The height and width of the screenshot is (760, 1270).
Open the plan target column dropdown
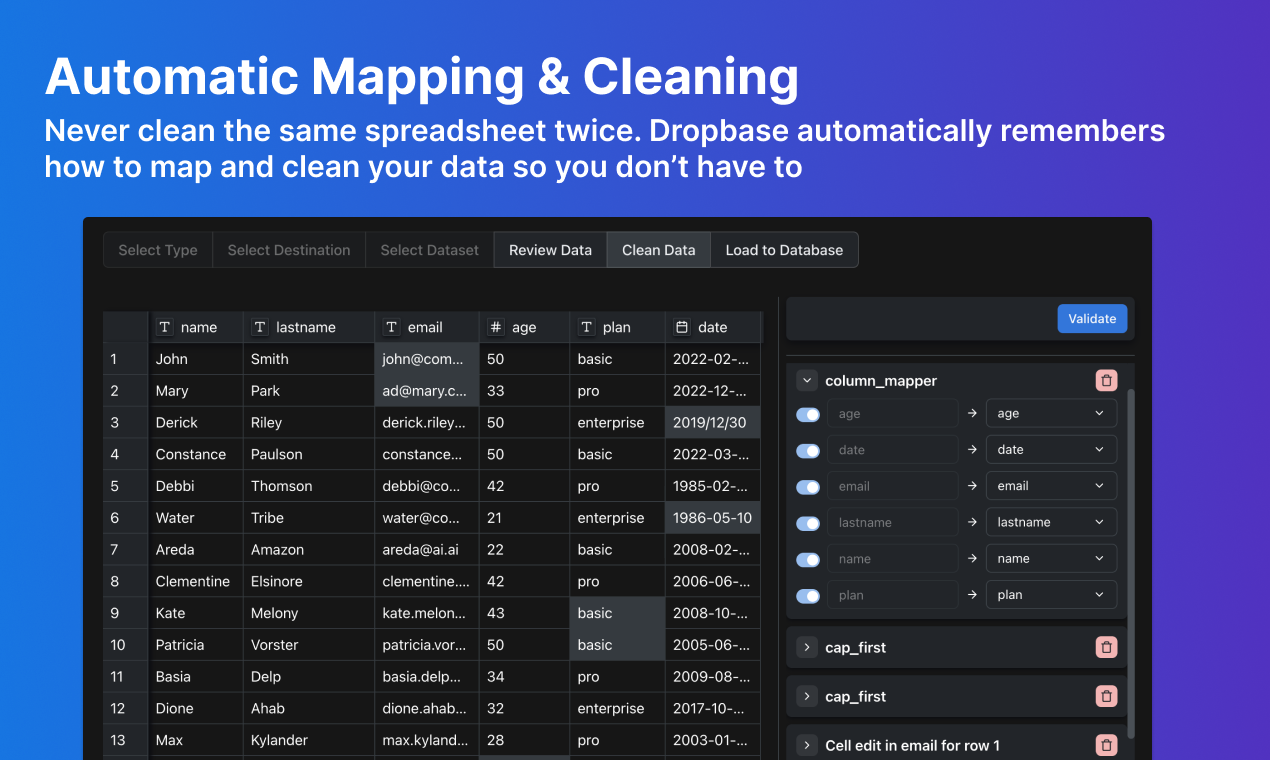(1052, 595)
